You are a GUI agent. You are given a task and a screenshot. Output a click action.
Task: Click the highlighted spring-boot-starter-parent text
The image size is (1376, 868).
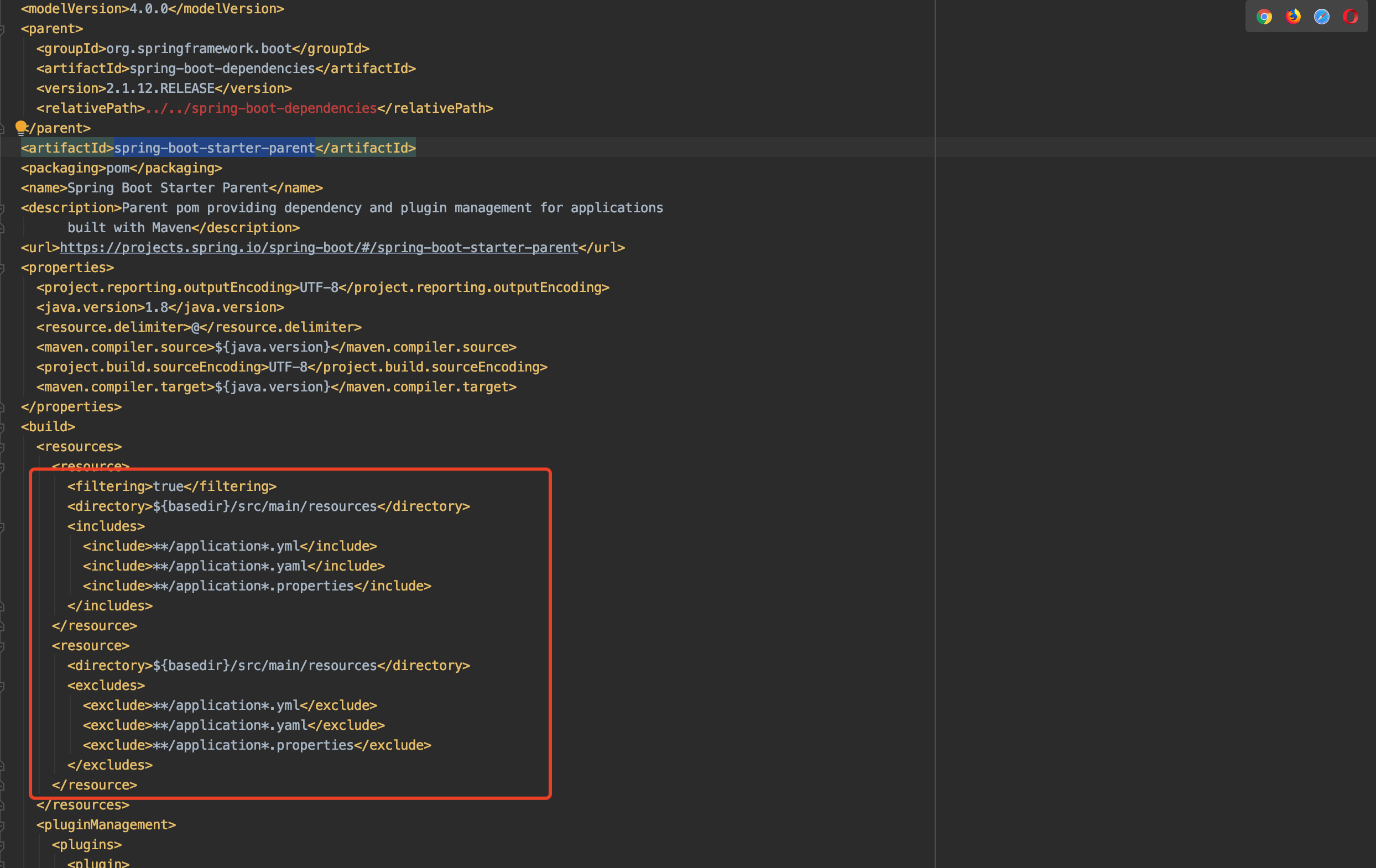coord(214,149)
